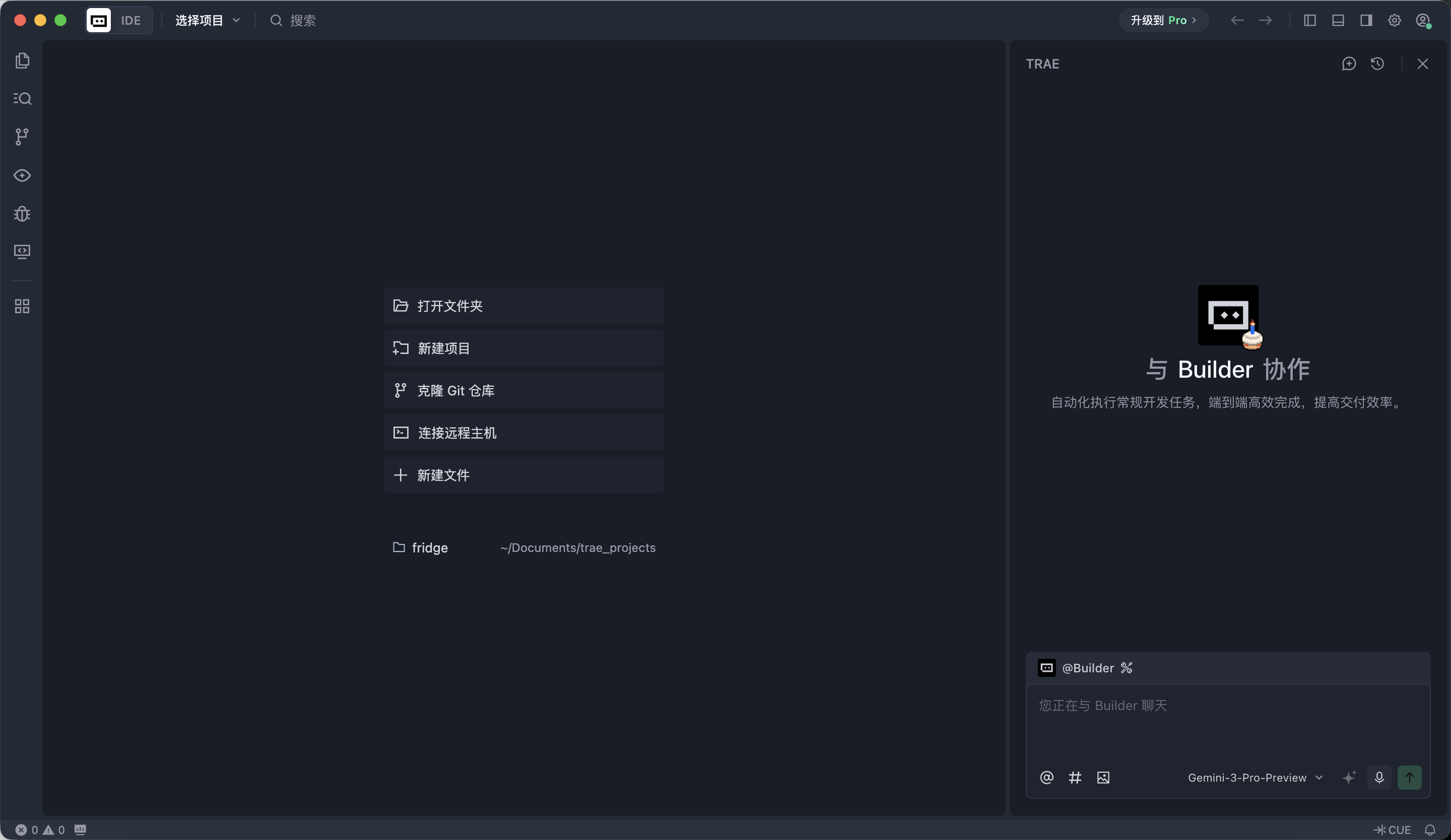Select 打开文件夹 open folder option
Screen dimensions: 1451x840
pos(523,306)
